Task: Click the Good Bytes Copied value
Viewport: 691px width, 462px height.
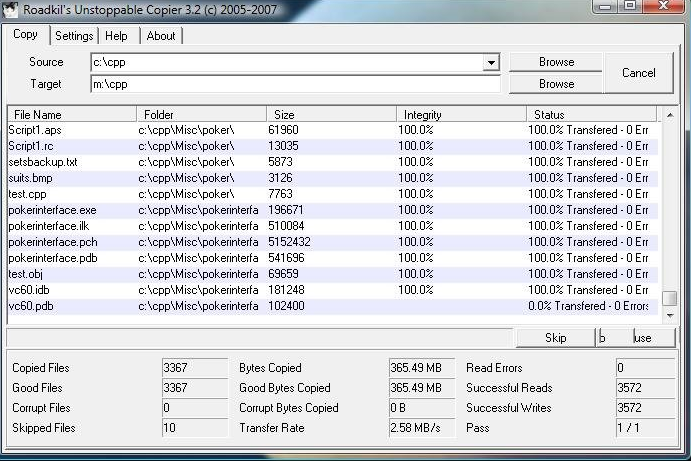Action: 422,388
